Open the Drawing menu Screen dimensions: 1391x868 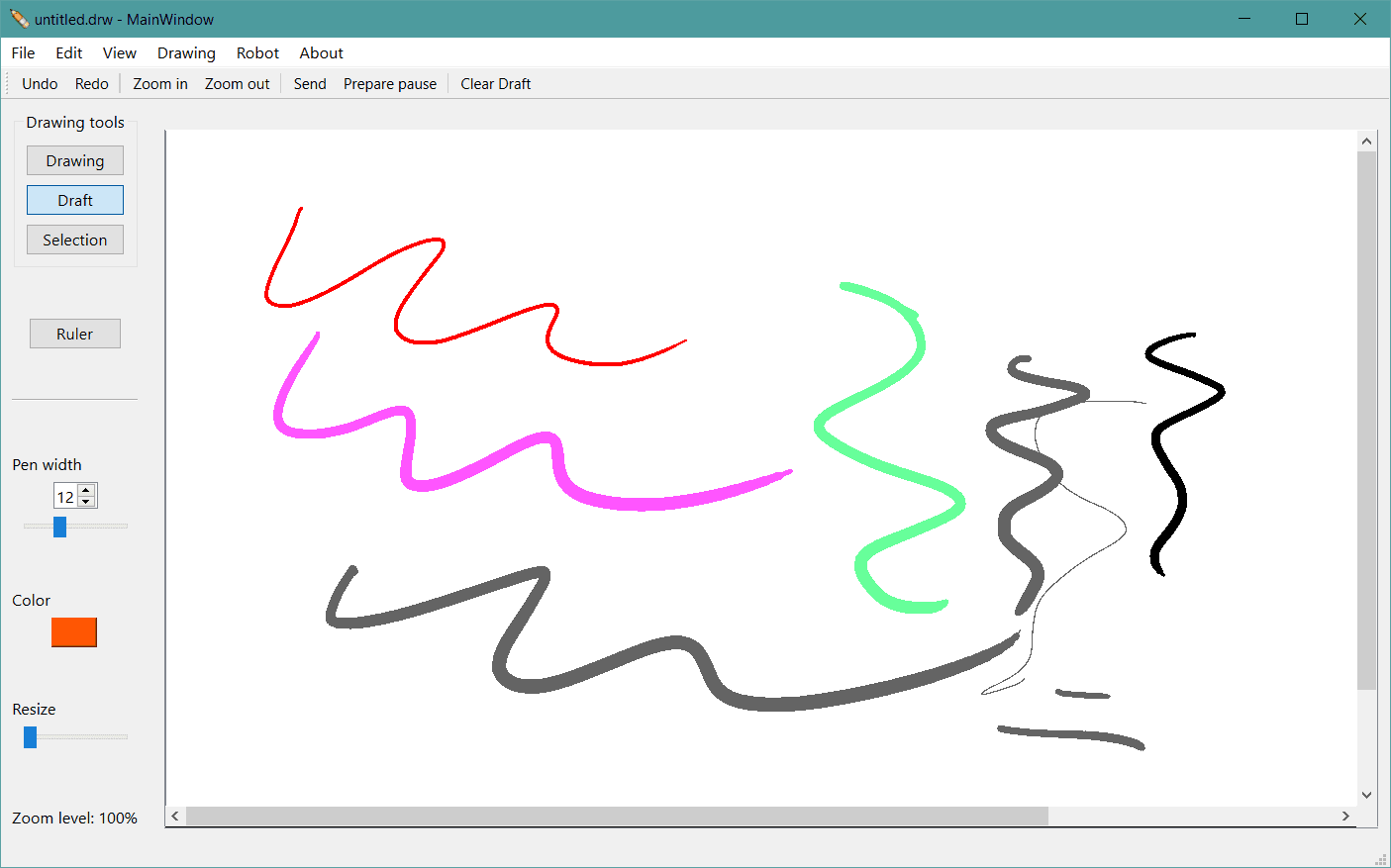pos(186,53)
